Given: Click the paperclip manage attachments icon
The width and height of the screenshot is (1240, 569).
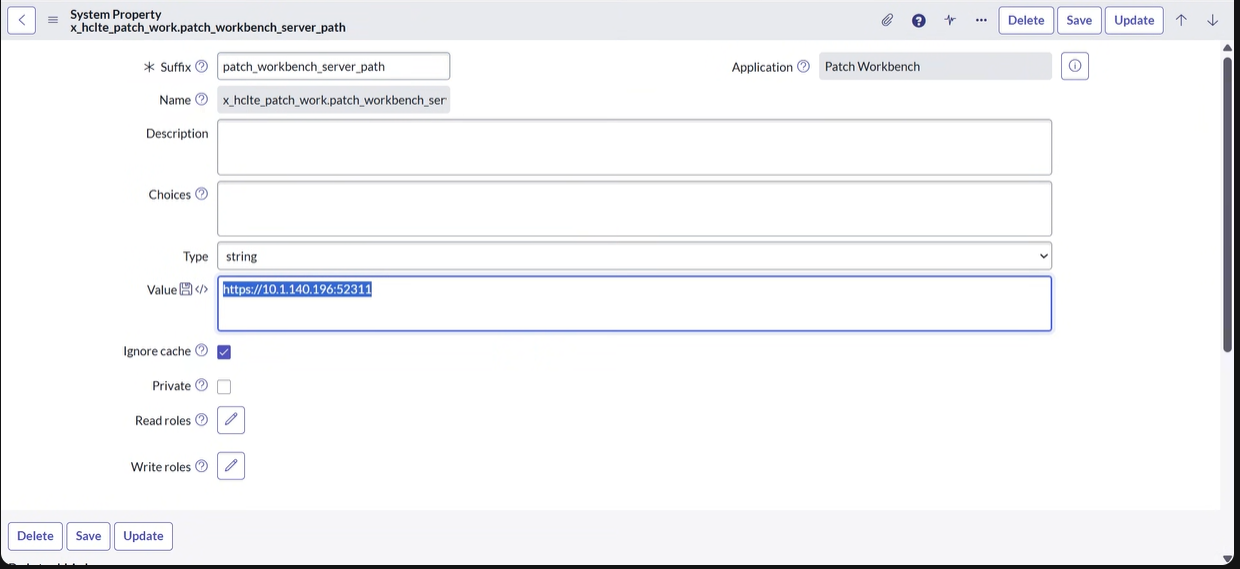Looking at the screenshot, I should (x=887, y=20).
